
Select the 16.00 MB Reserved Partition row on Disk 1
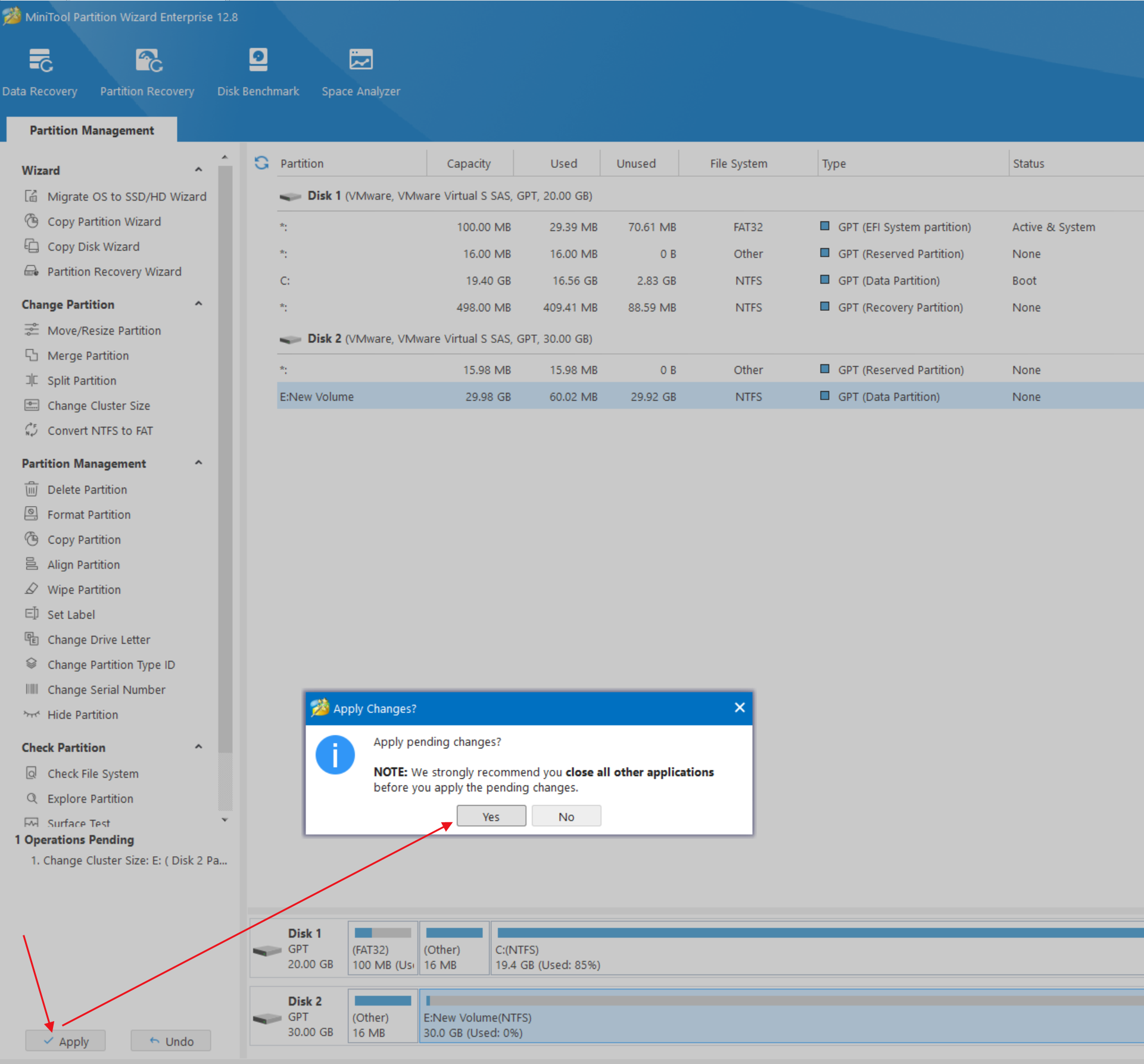pyautogui.click(x=710, y=254)
